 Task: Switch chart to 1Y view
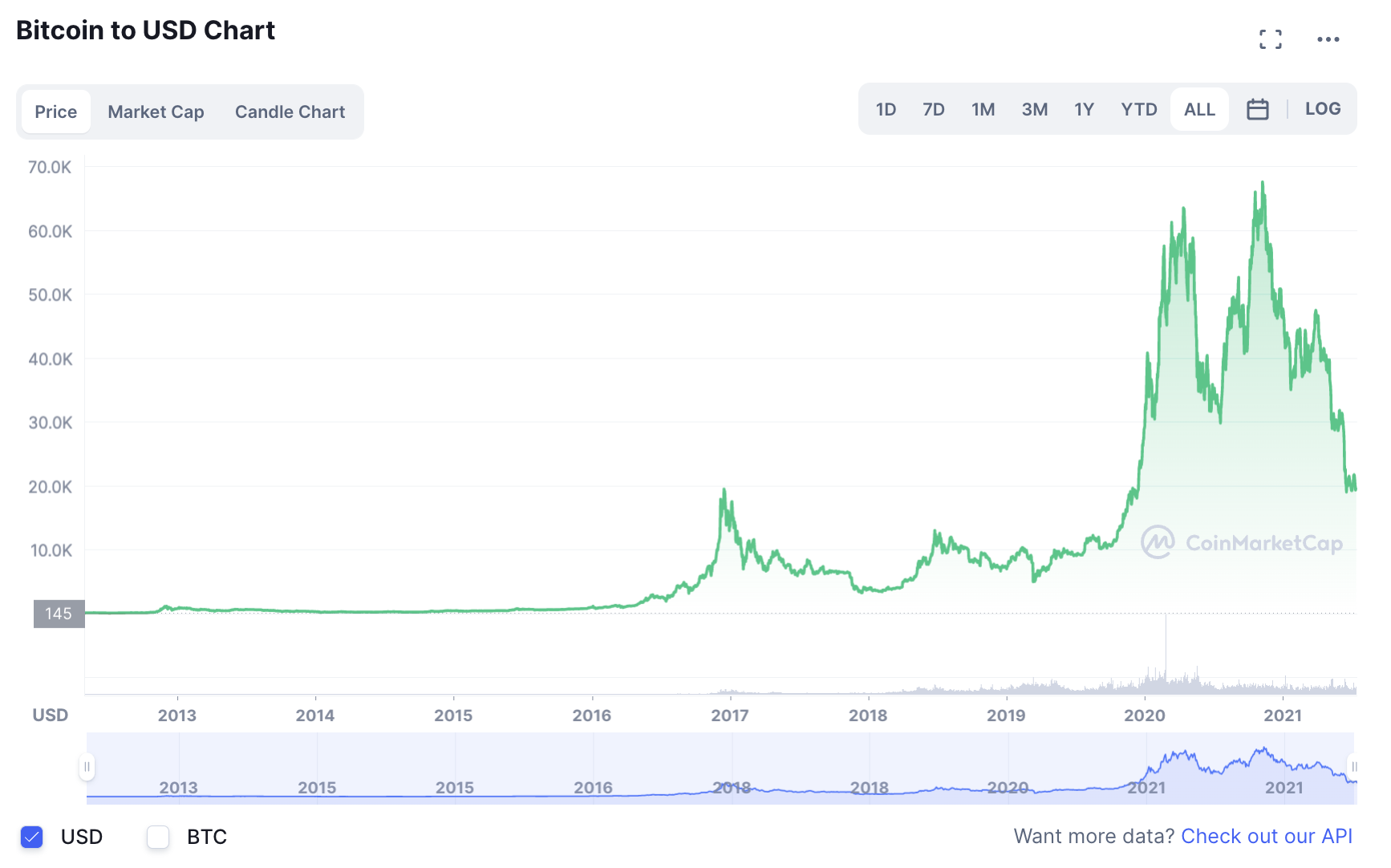click(1085, 108)
